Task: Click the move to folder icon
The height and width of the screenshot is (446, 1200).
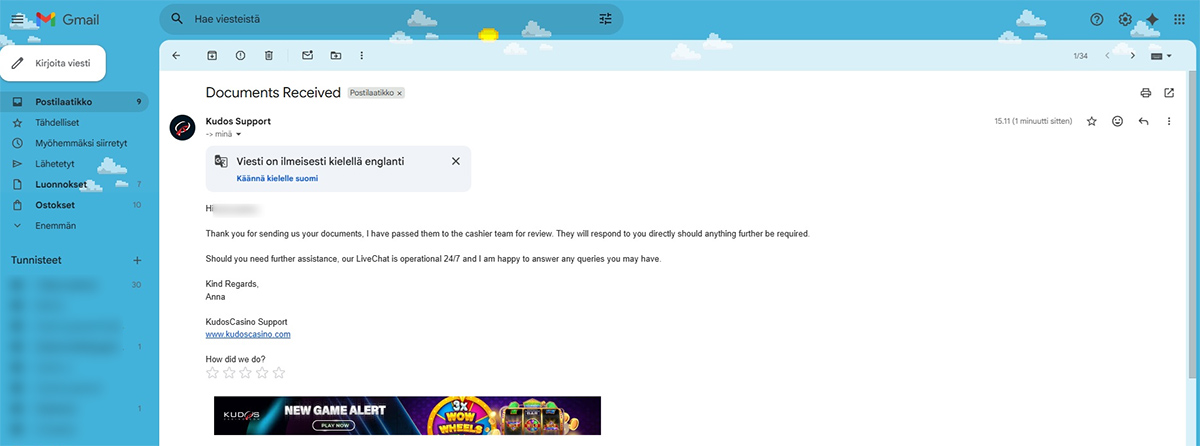Action: click(x=335, y=56)
